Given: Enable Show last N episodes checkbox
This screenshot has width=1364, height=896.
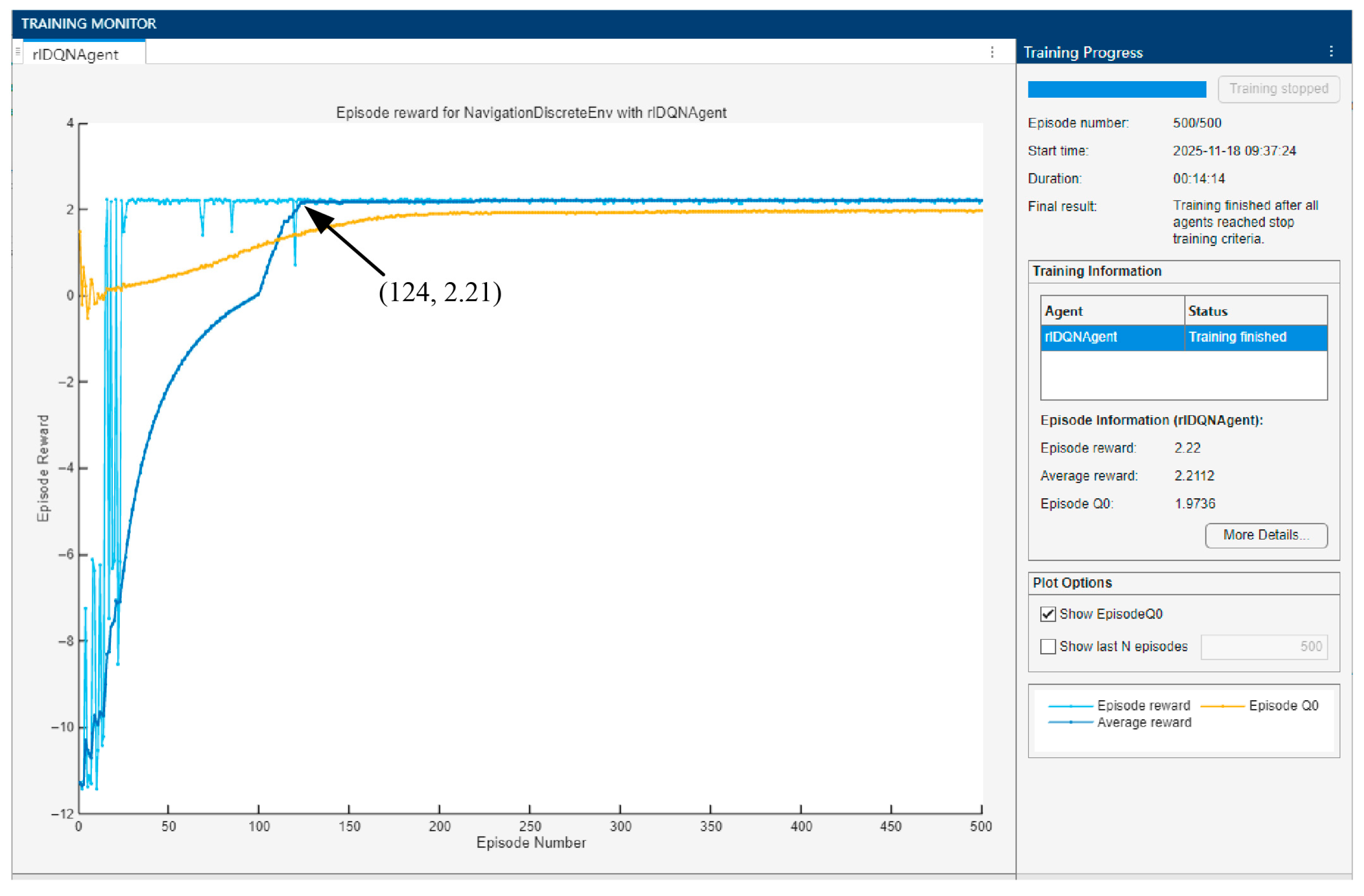Looking at the screenshot, I should coord(1048,647).
